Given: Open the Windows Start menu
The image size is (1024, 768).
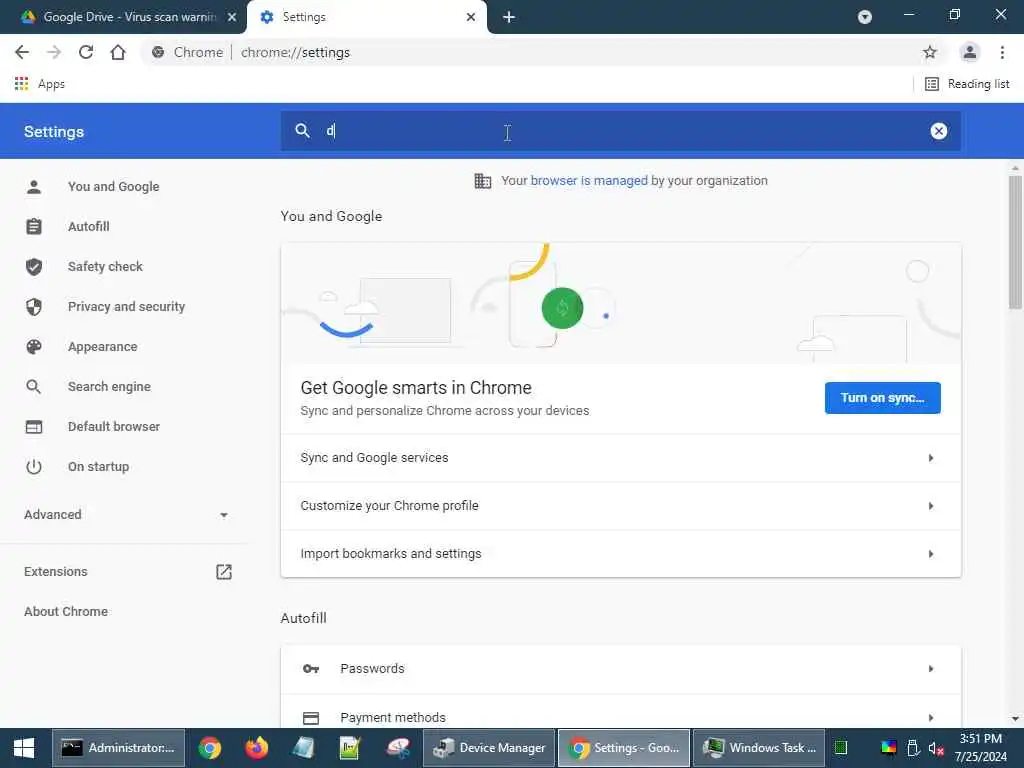Looking at the screenshot, I should (24, 748).
